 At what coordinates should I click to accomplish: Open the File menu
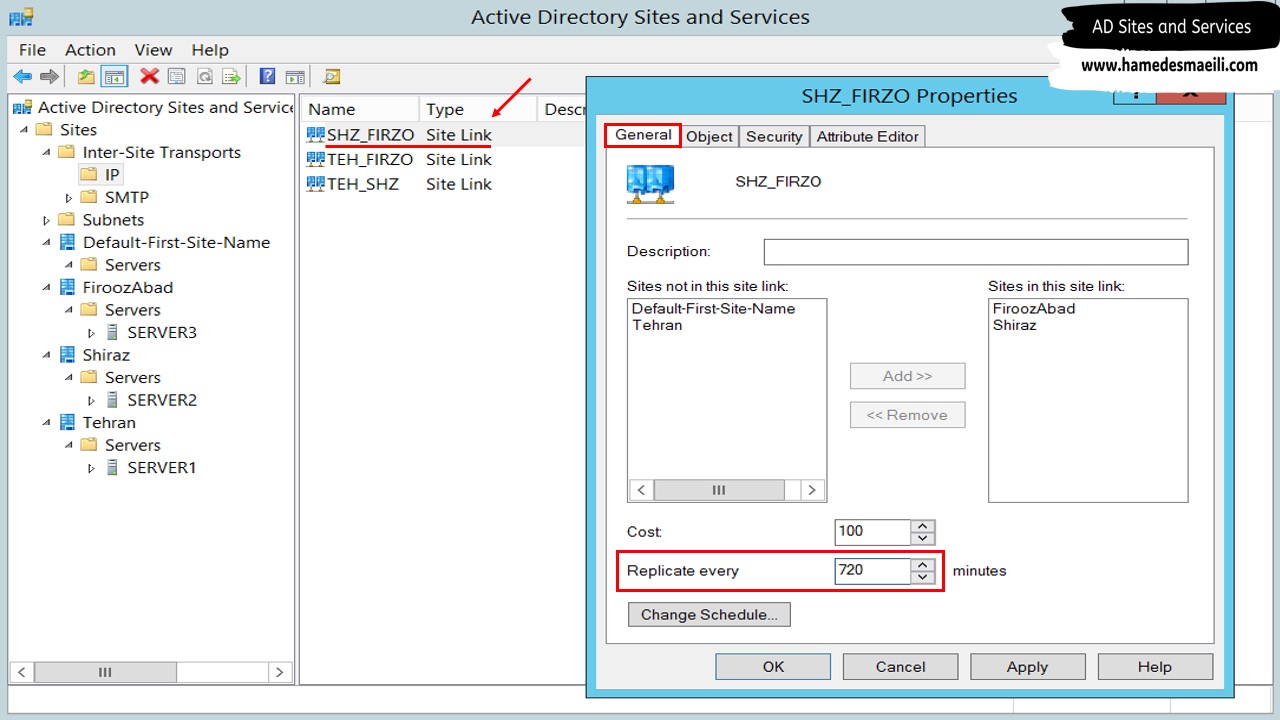[x=32, y=49]
